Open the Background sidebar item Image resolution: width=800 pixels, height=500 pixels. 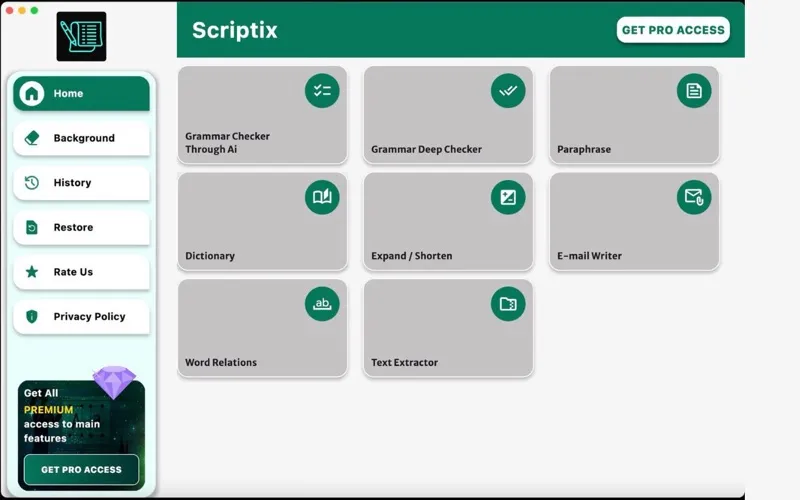point(82,138)
